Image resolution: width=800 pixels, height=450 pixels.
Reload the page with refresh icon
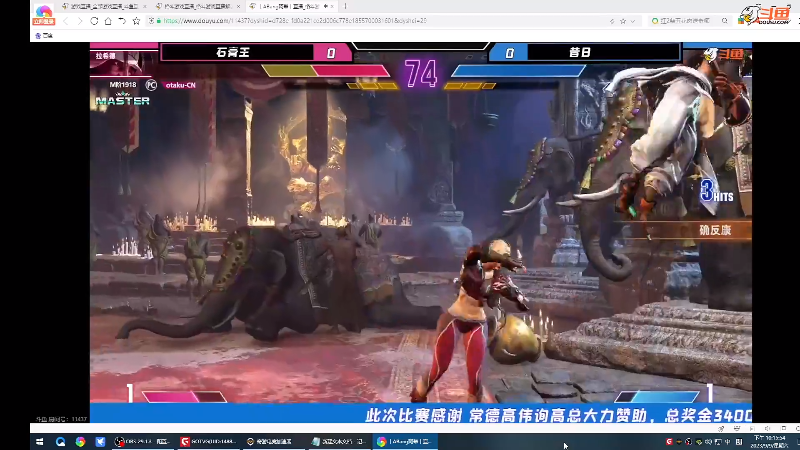pyautogui.click(x=94, y=21)
